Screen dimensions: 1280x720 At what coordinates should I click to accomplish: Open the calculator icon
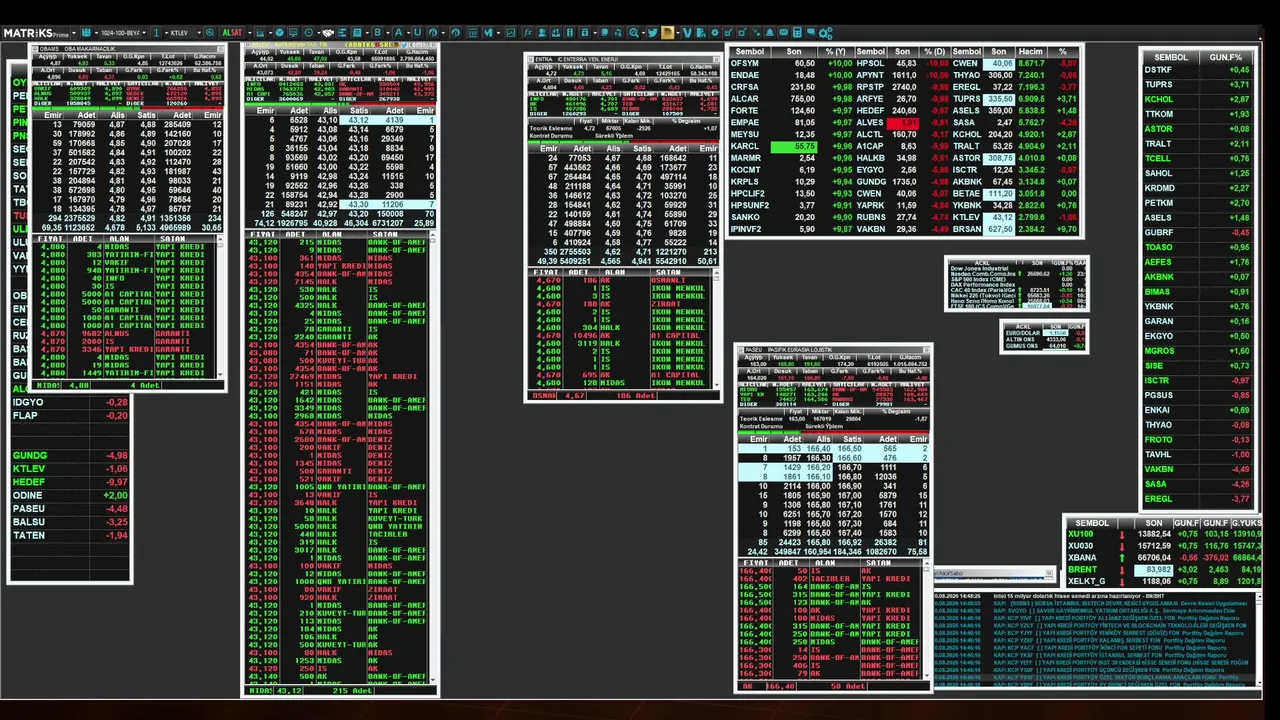797,33
